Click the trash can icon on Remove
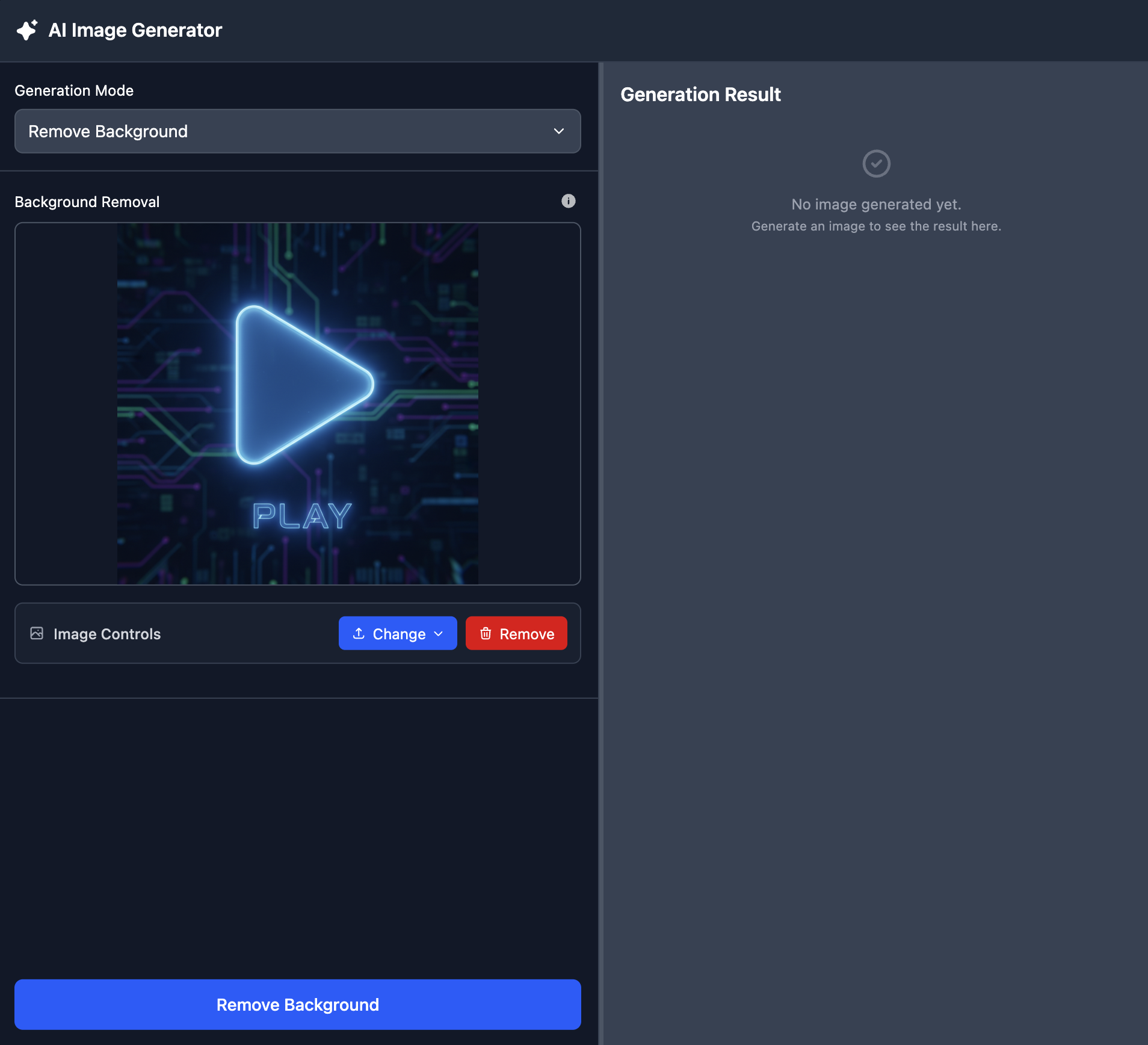 tap(486, 633)
